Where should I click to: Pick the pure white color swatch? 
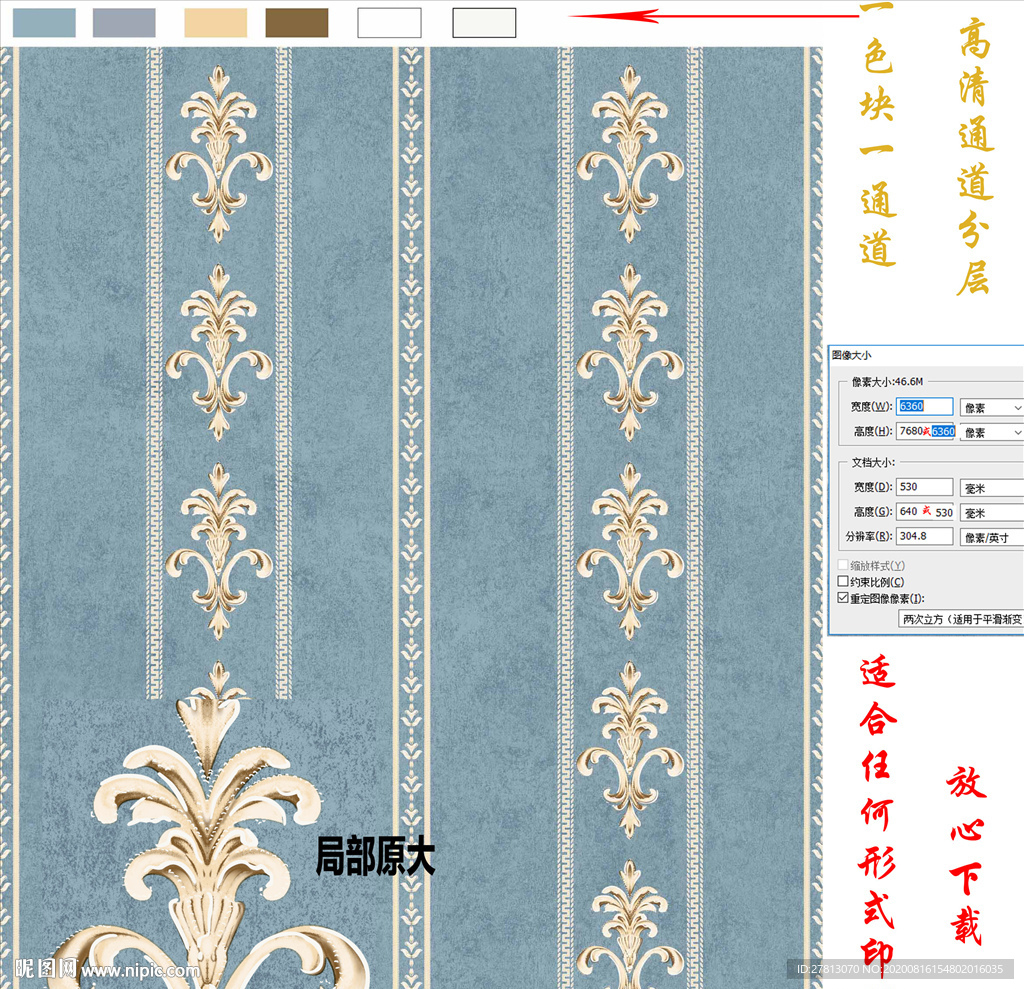389,23
